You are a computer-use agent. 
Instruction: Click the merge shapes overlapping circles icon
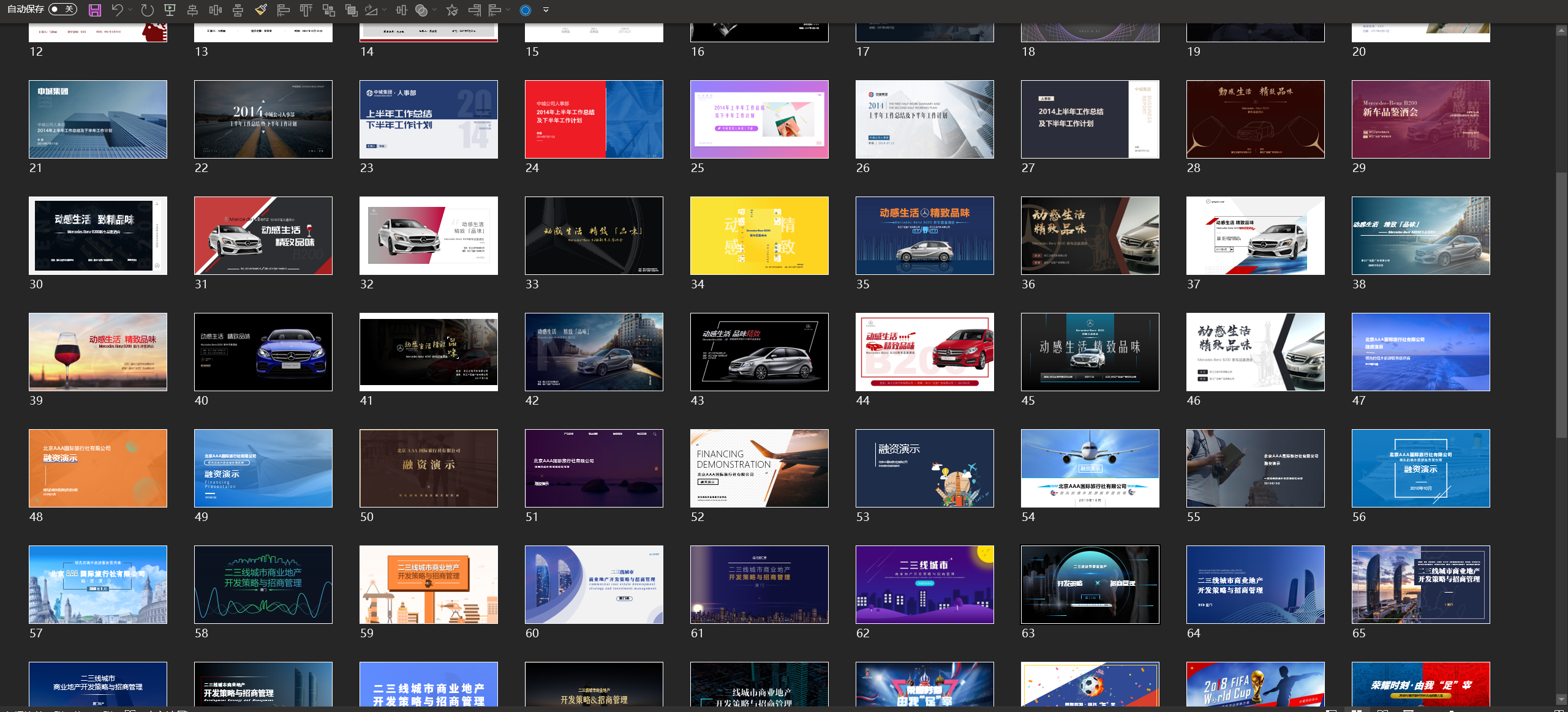(x=421, y=10)
